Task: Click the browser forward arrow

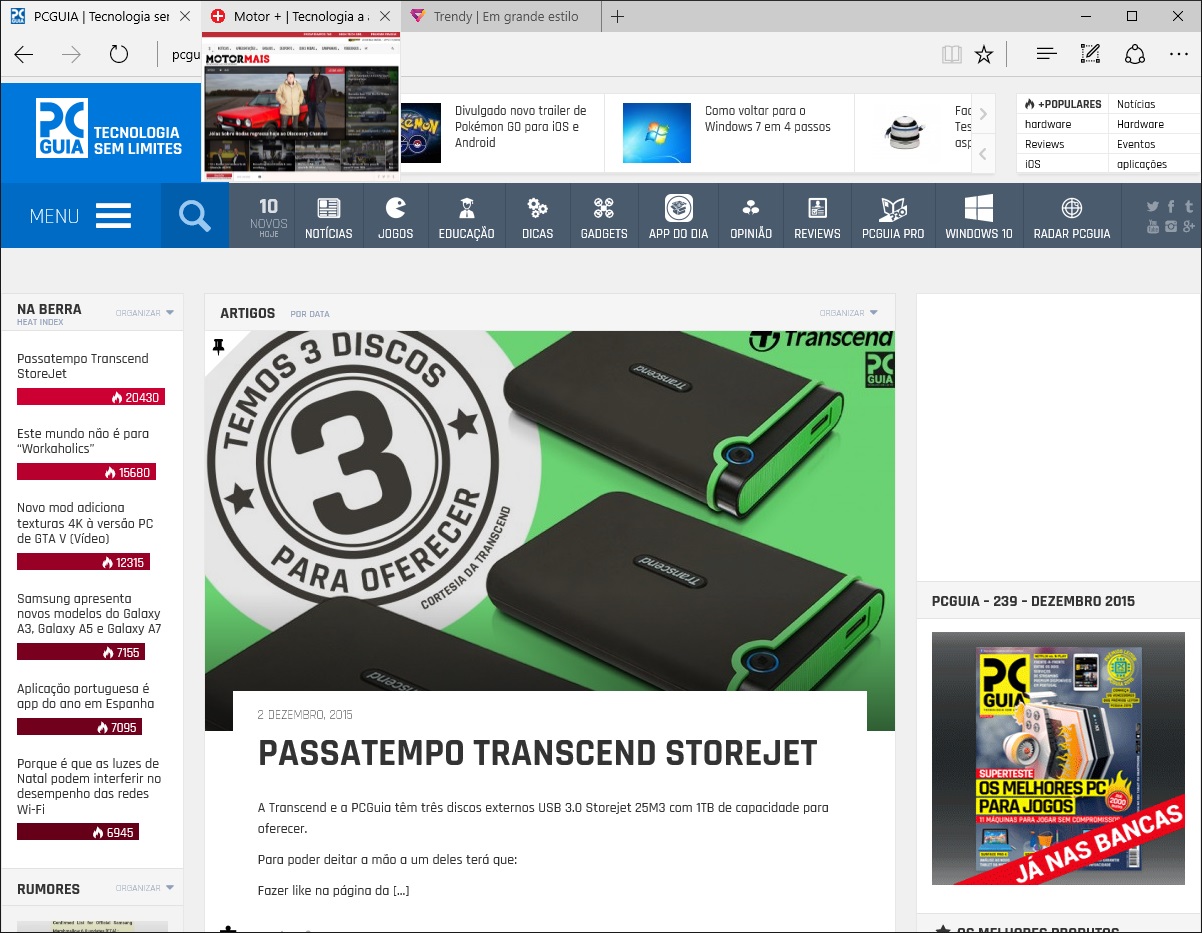Action: pos(71,54)
